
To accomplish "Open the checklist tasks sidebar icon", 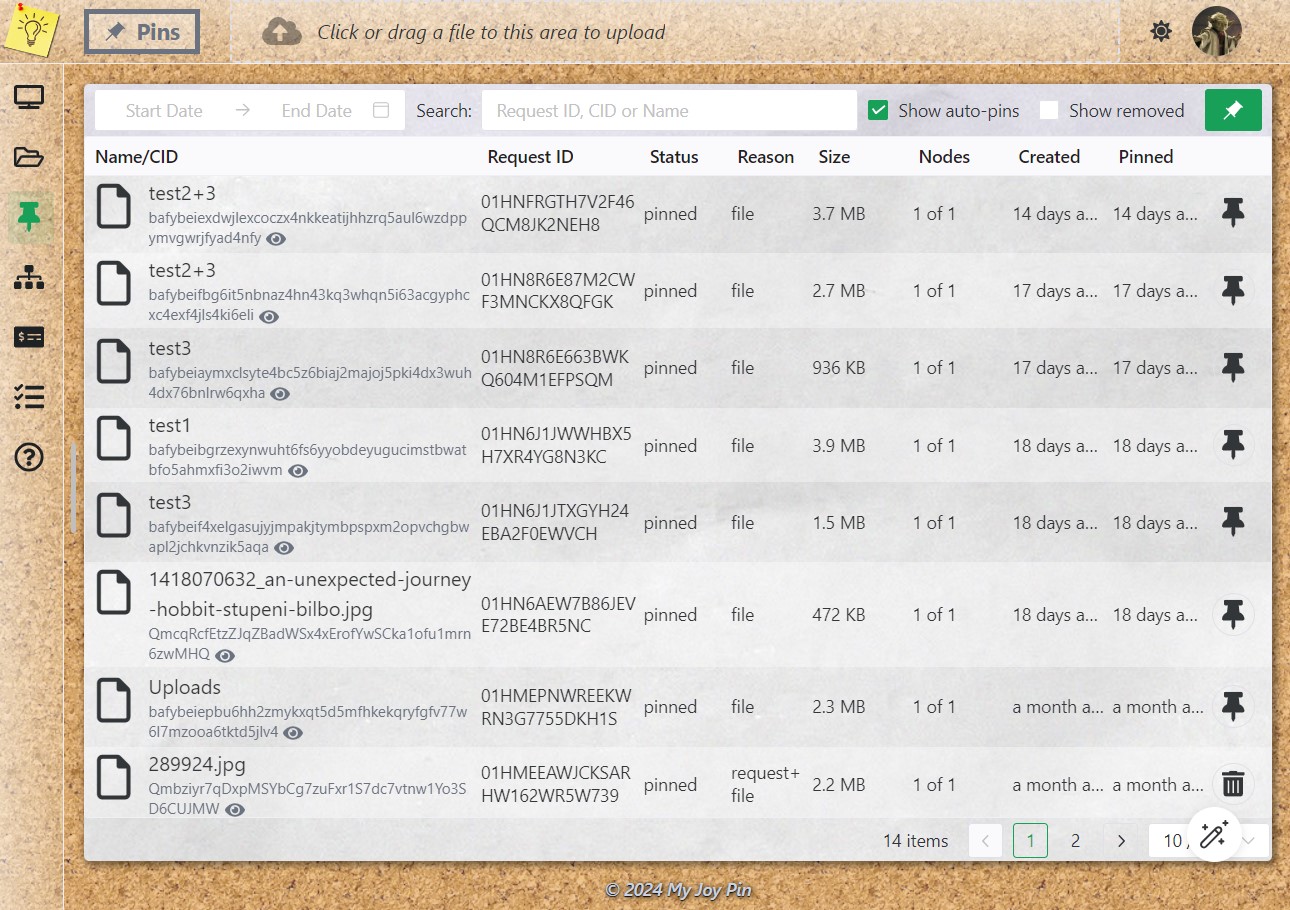I will coord(29,397).
